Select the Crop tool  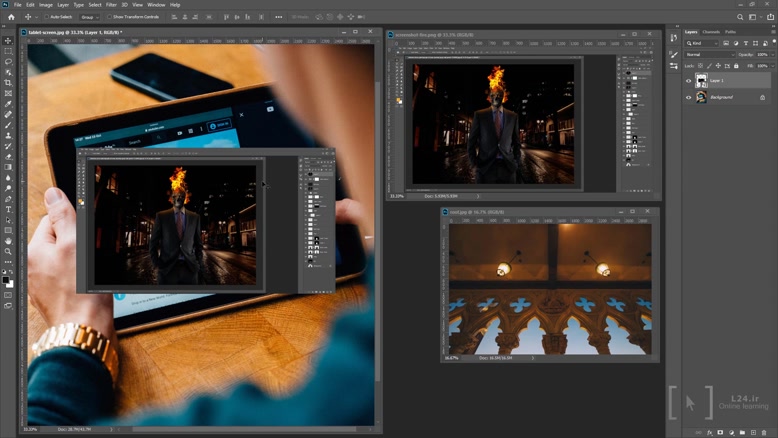click(x=8, y=82)
